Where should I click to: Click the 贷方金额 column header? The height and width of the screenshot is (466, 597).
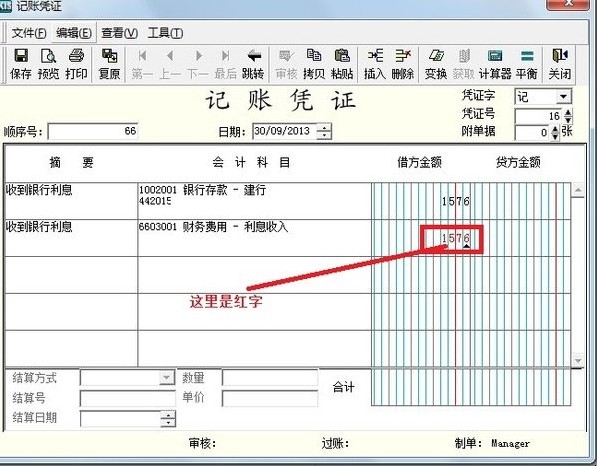[519, 163]
